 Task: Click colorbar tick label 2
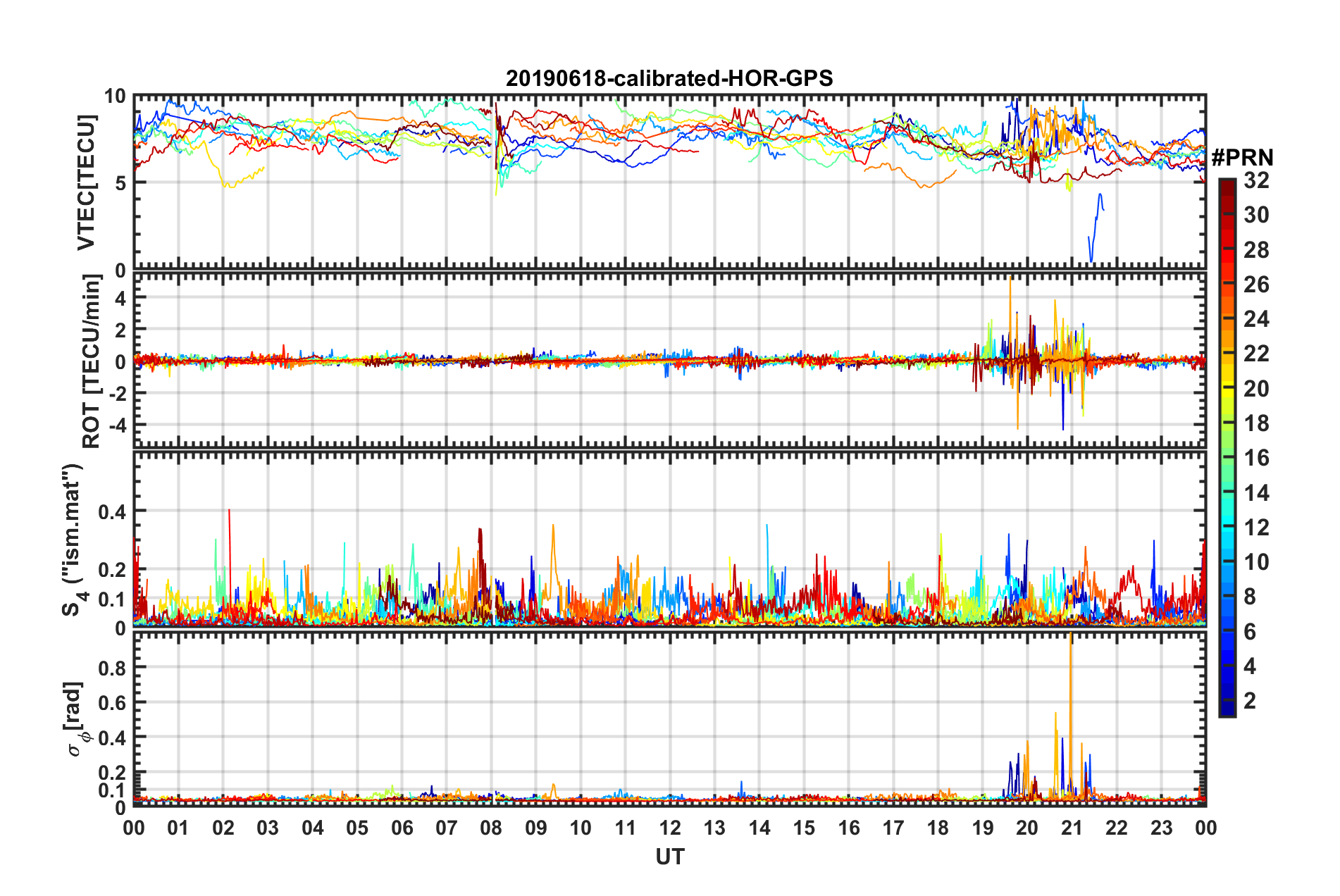point(1250,700)
